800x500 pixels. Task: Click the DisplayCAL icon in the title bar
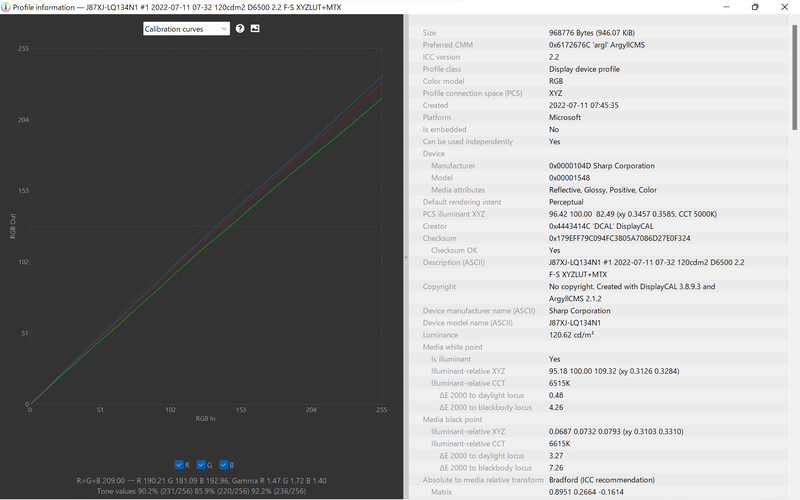[x=6, y=7]
